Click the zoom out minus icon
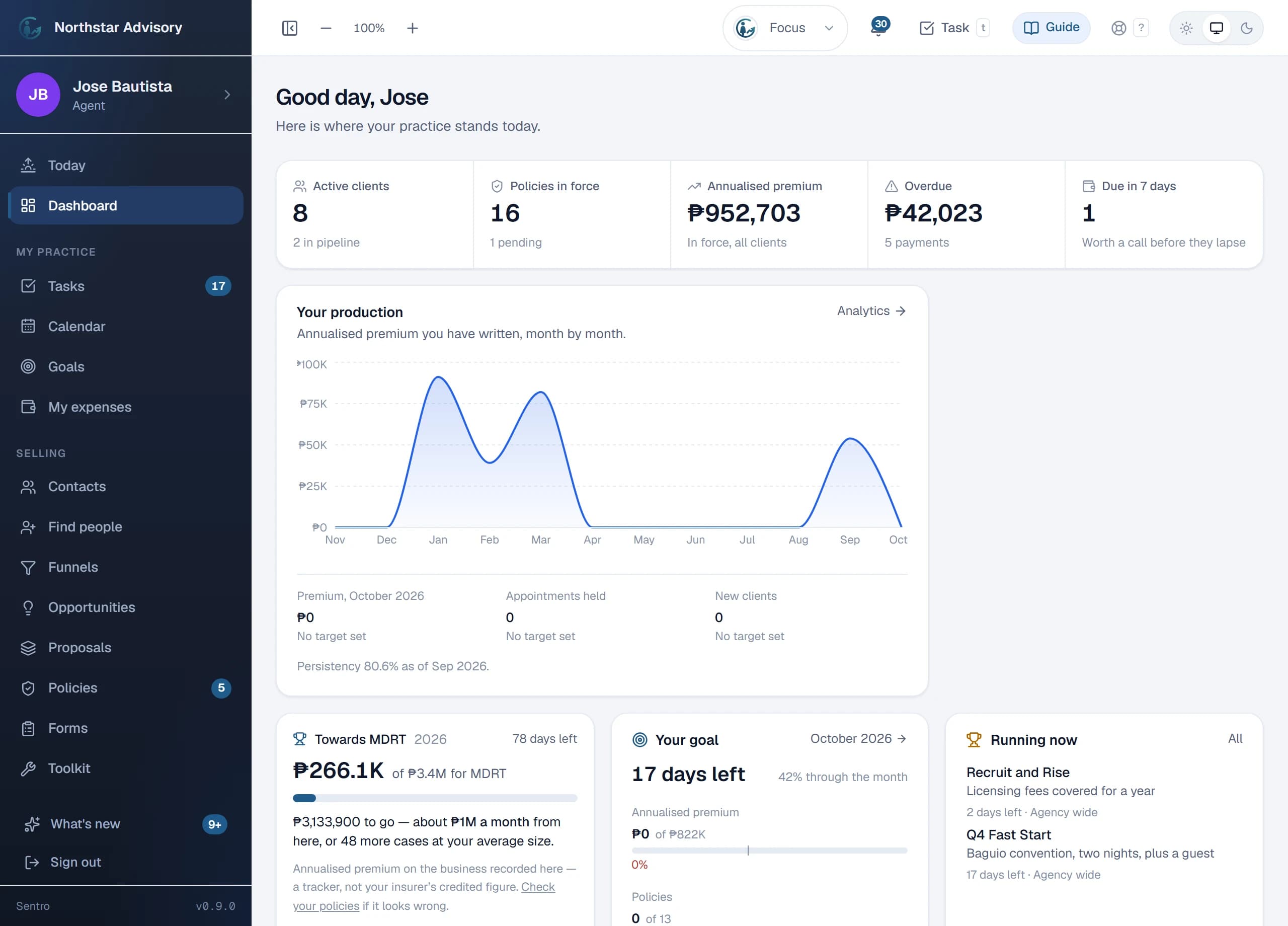 click(326, 28)
